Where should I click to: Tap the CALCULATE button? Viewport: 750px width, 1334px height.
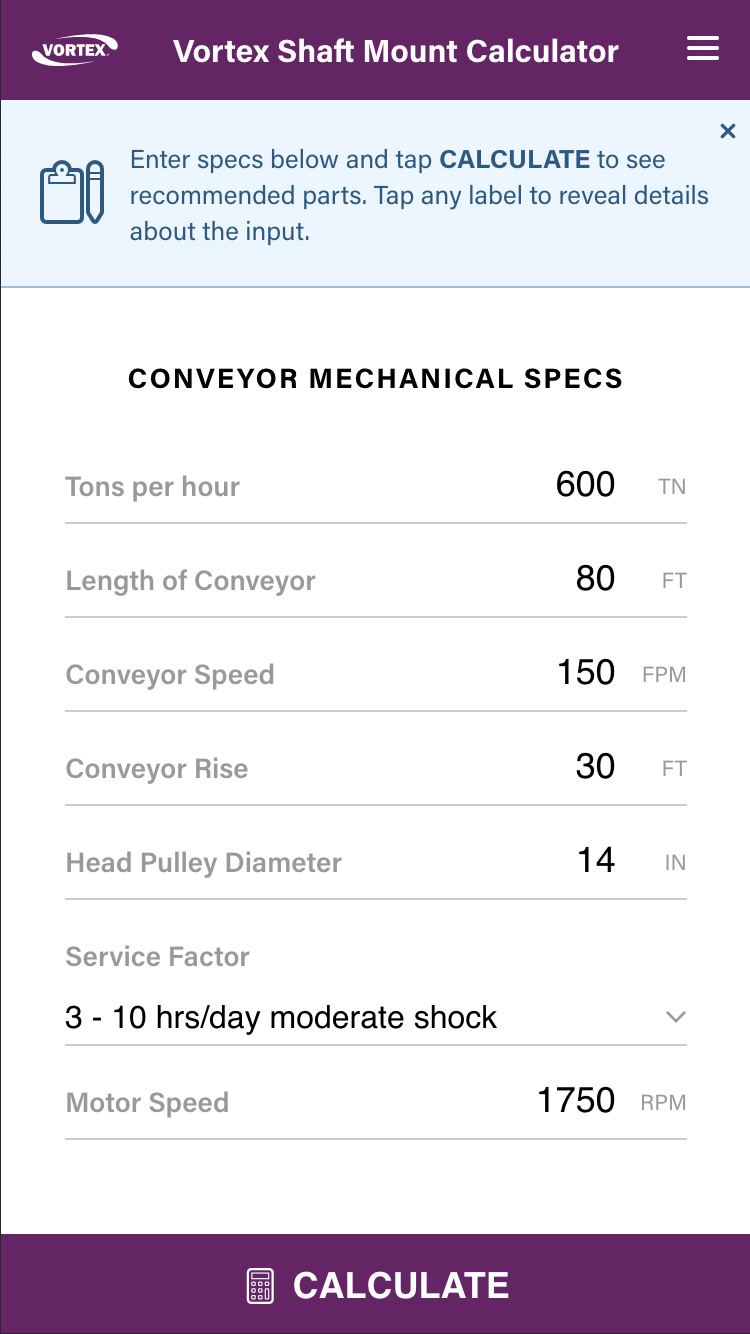click(375, 1284)
